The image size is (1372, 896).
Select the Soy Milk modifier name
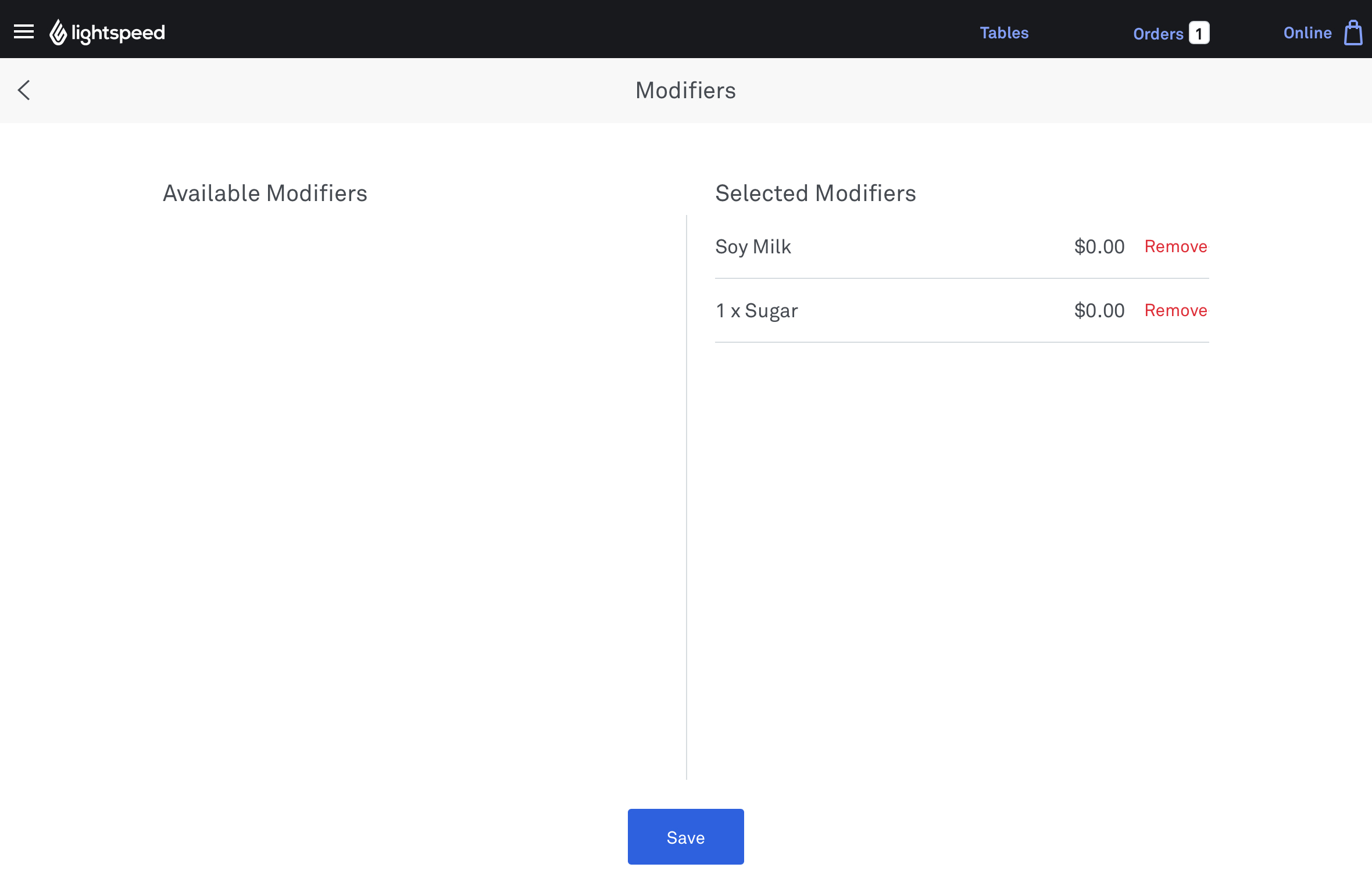click(x=753, y=247)
